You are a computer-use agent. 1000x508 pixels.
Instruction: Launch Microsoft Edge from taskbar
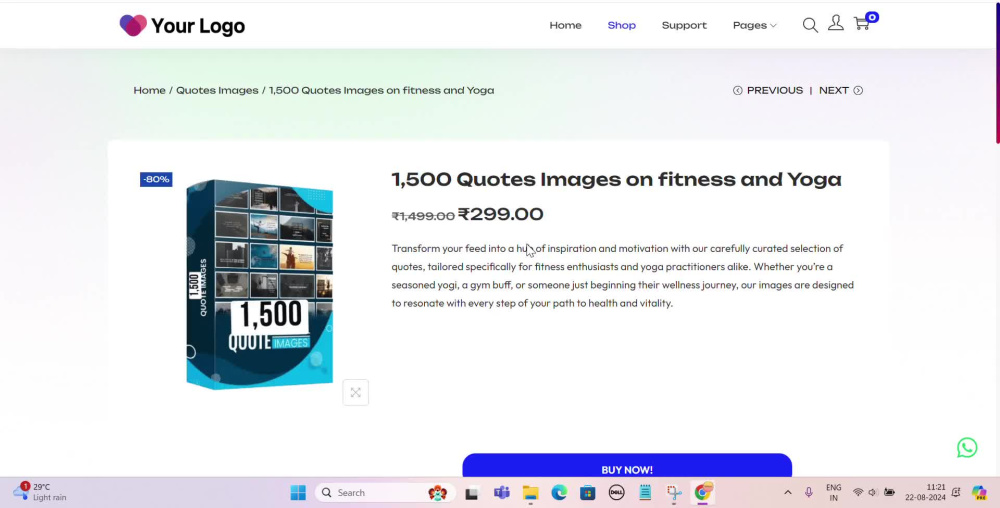[x=559, y=493]
